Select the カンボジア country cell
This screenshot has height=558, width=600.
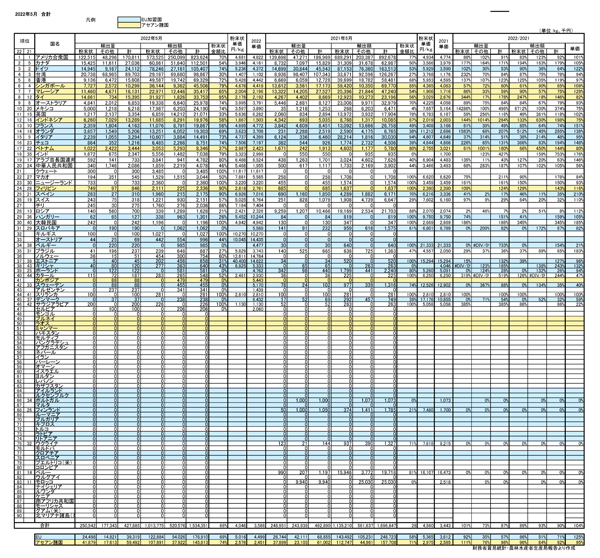pyautogui.click(x=55, y=280)
